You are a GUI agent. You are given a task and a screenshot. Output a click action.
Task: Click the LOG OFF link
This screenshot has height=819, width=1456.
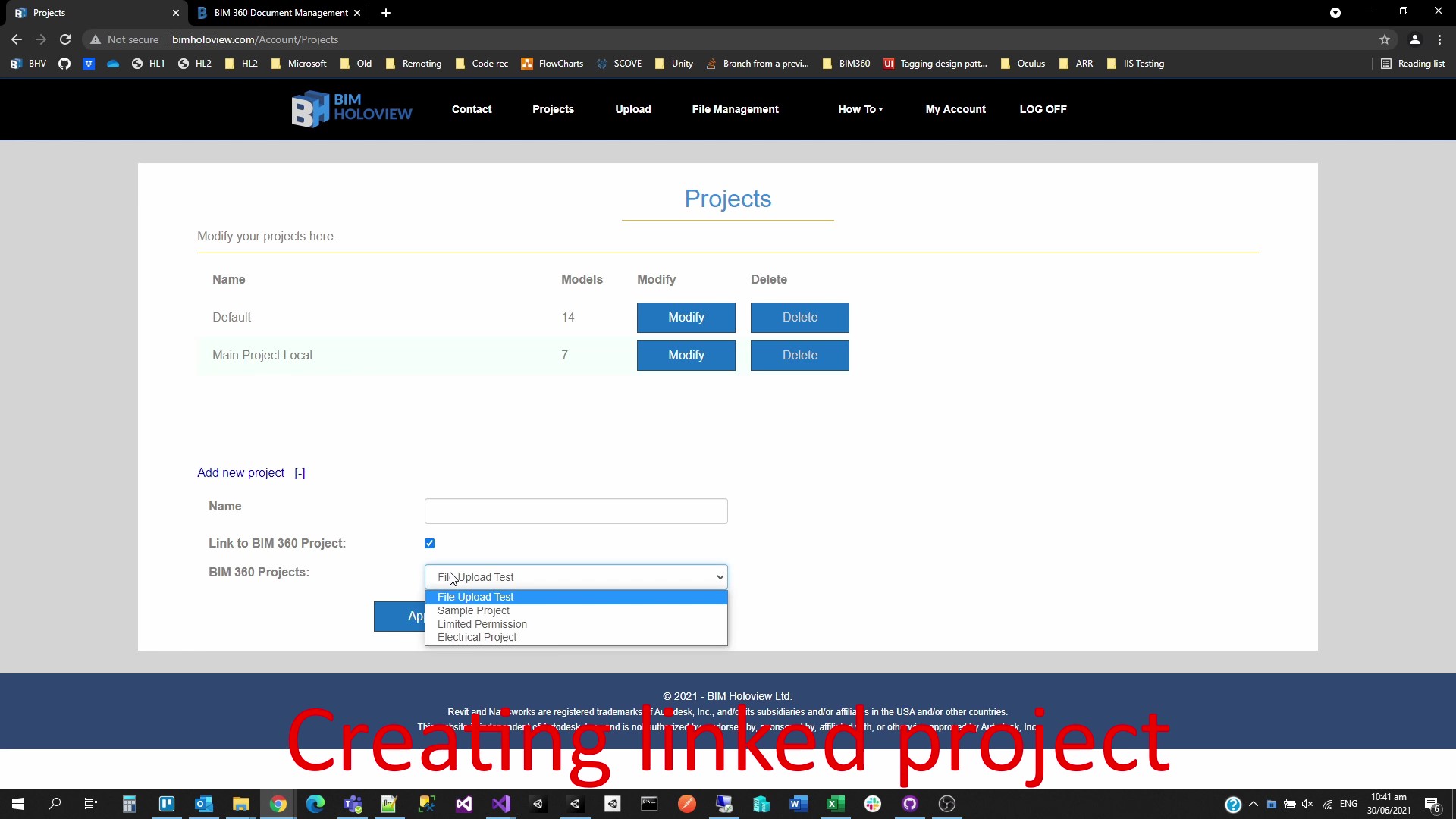point(1043,109)
